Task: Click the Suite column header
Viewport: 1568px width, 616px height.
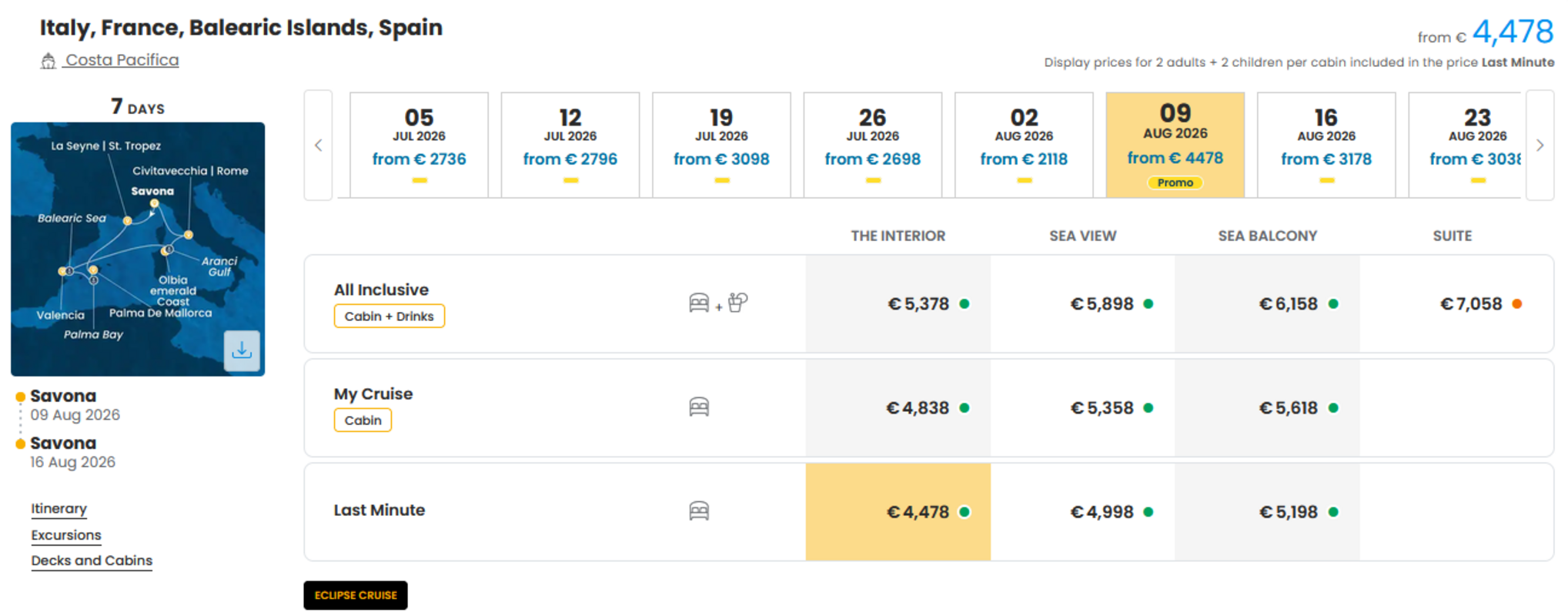Action: 1453,236
